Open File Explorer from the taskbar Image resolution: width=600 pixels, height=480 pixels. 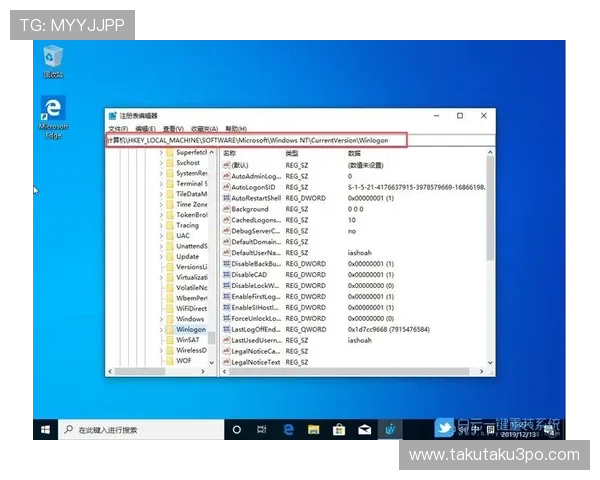click(x=314, y=429)
